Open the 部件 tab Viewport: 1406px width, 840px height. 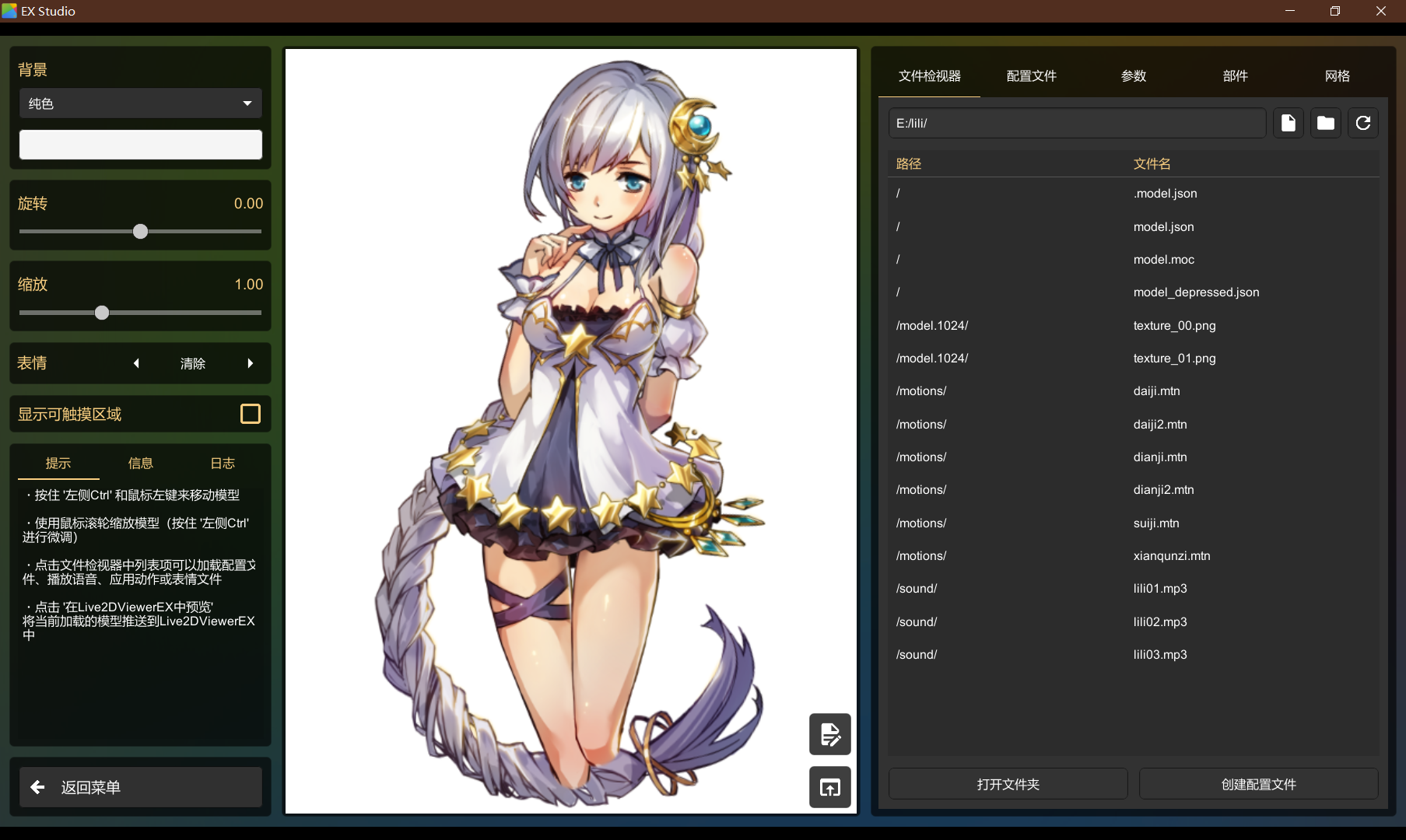[1235, 76]
